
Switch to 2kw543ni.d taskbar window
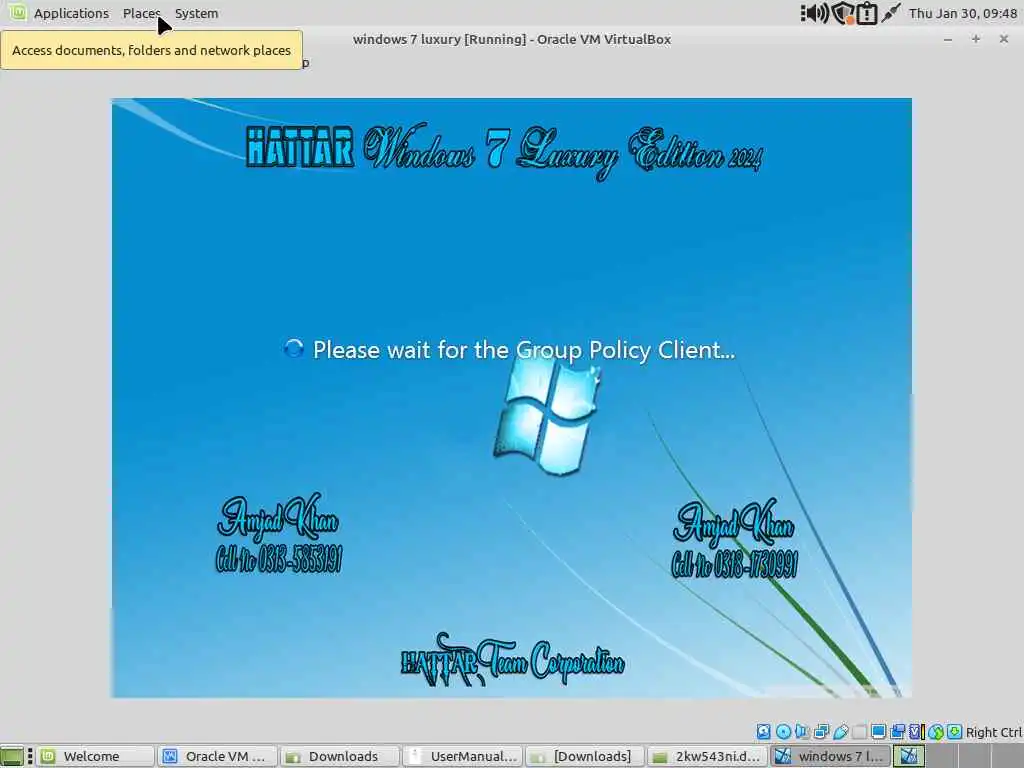[x=709, y=756]
